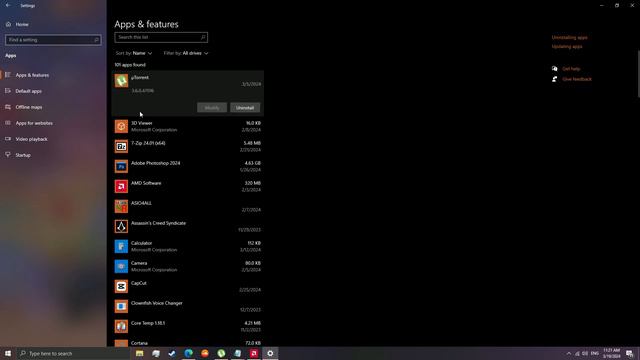
Task: Select the CapCut entry name
Action: (139, 283)
